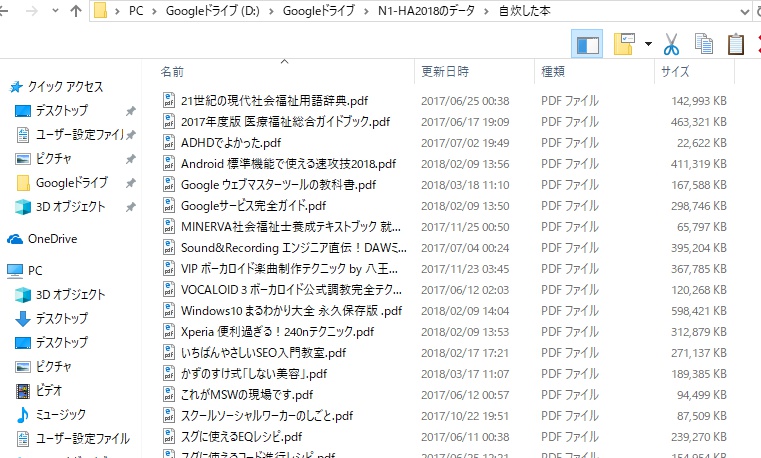This screenshot has width=761, height=458.
Task: Select N1-HA2018のデータ breadcrumb segment
Action: click(x=426, y=11)
